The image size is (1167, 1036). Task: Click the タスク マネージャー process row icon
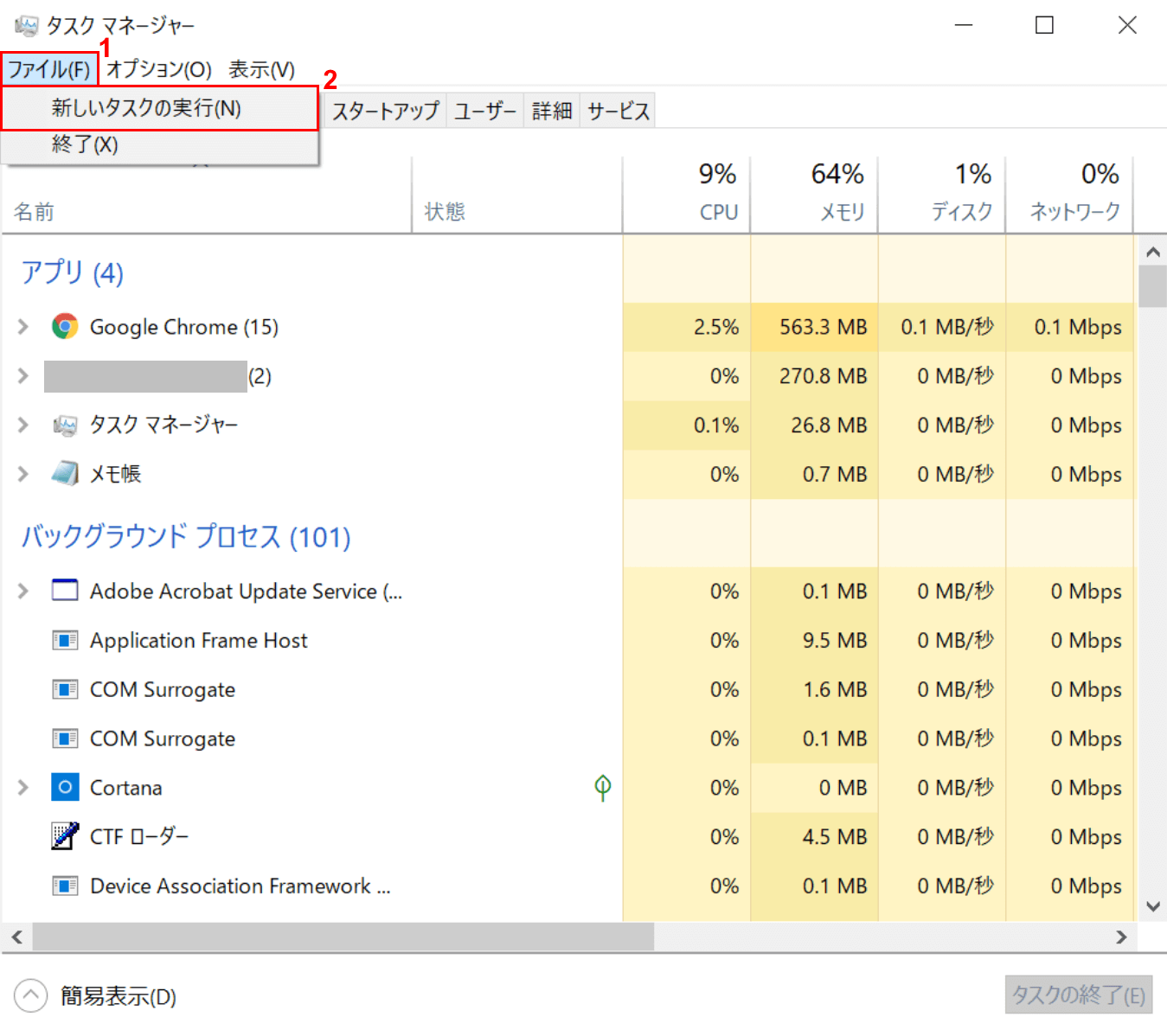65,425
